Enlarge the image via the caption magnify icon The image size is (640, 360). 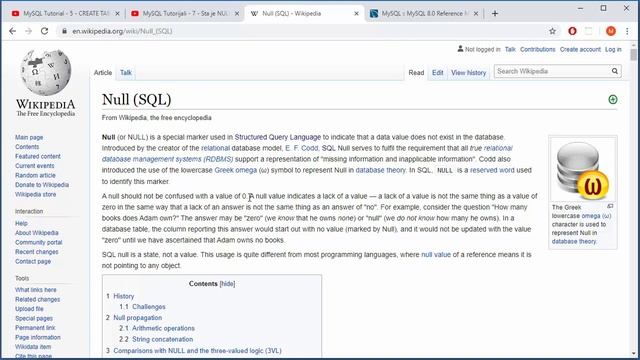610,207
